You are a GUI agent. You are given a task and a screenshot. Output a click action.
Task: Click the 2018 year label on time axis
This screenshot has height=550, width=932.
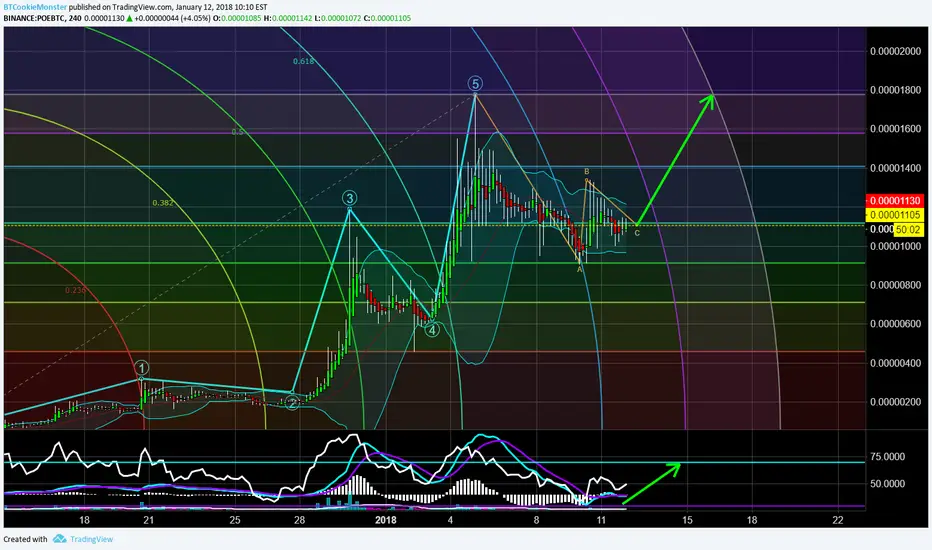point(386,520)
